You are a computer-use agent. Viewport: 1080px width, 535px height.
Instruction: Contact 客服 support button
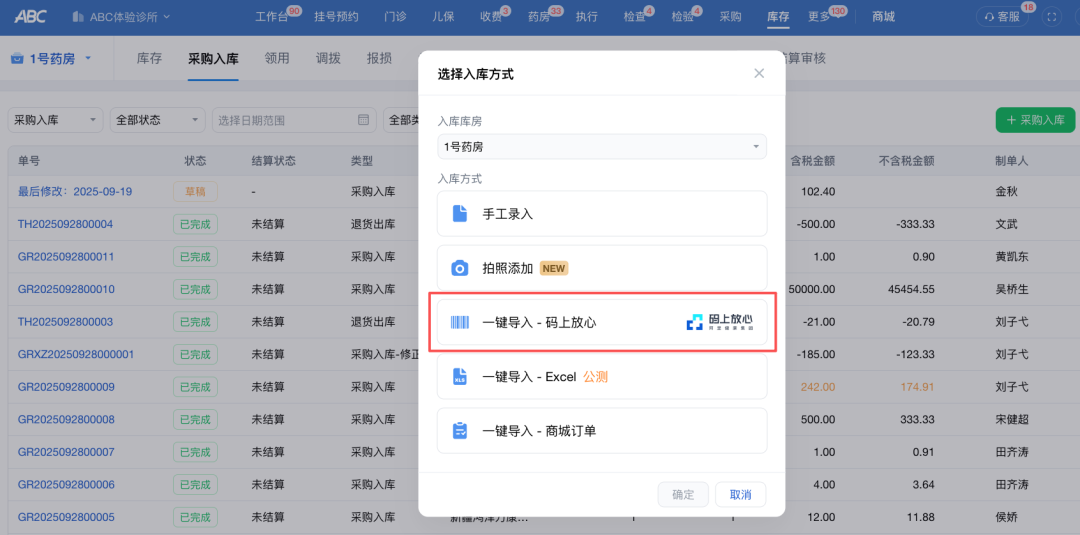1002,17
